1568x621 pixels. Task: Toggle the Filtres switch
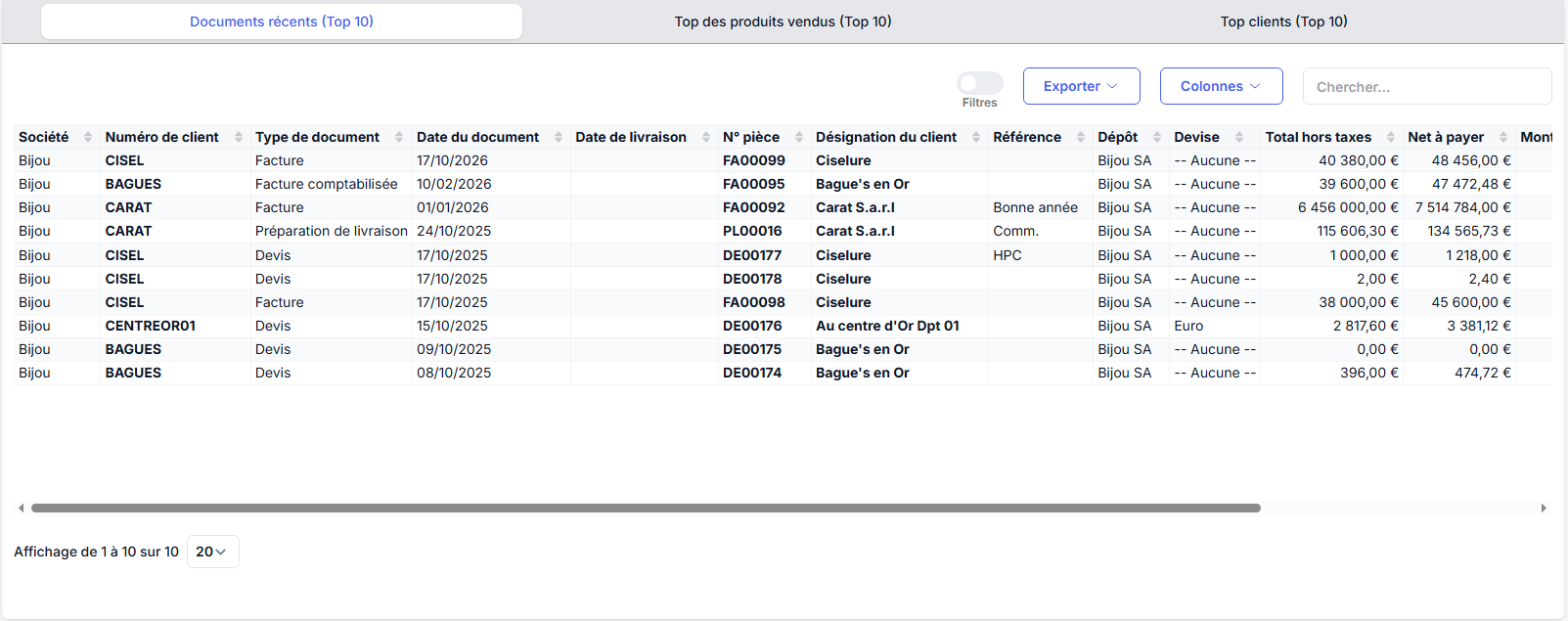980,83
